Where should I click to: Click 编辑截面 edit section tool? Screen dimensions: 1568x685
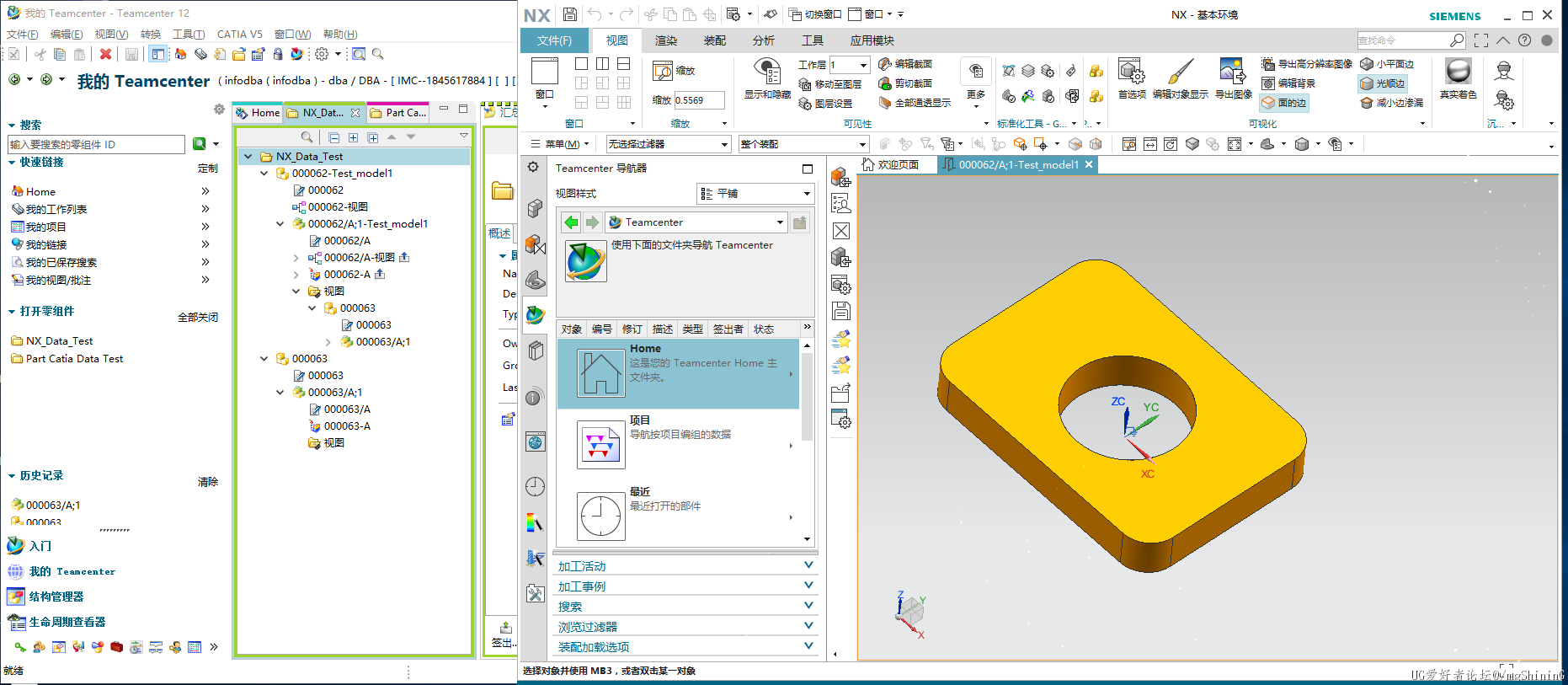pyautogui.click(x=904, y=64)
